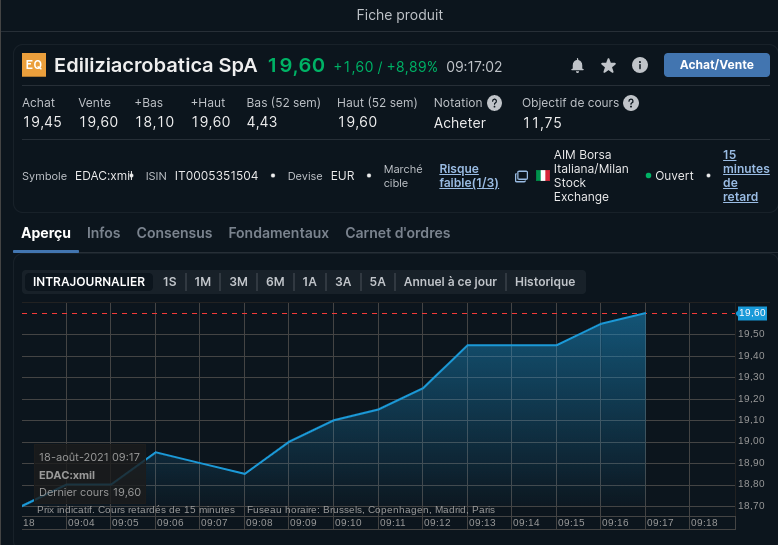Select the INTRAJOURNALIER chart range
Screen dimensions: 778x545
click(x=89, y=282)
